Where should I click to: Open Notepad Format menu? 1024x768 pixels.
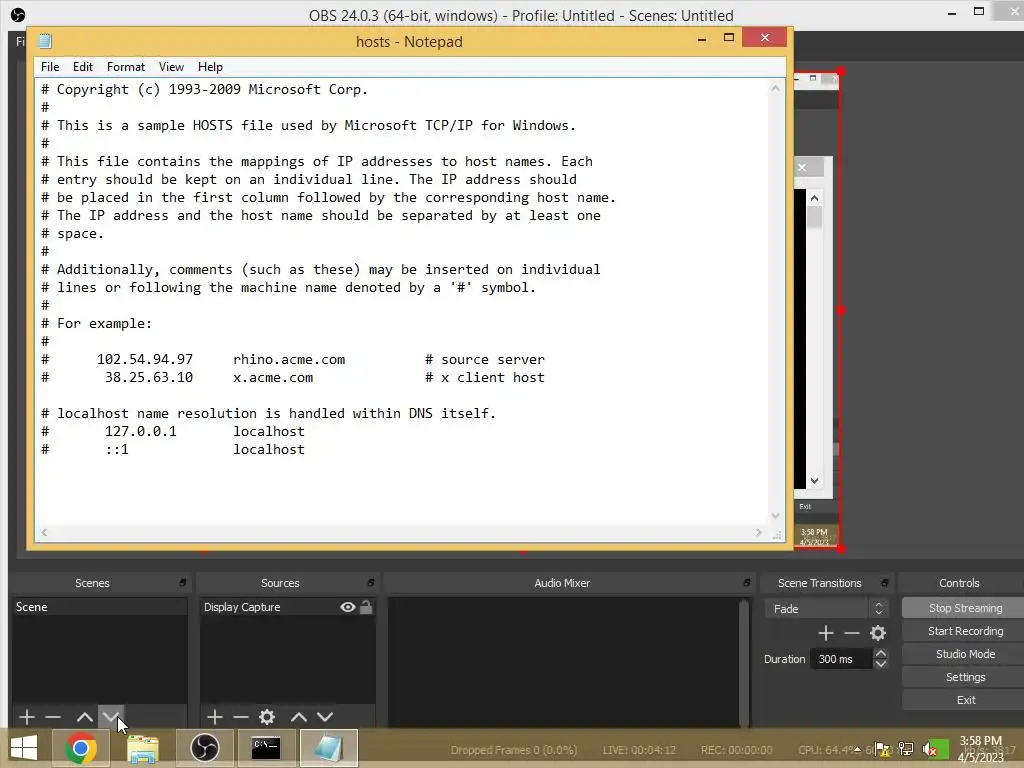[x=125, y=67]
